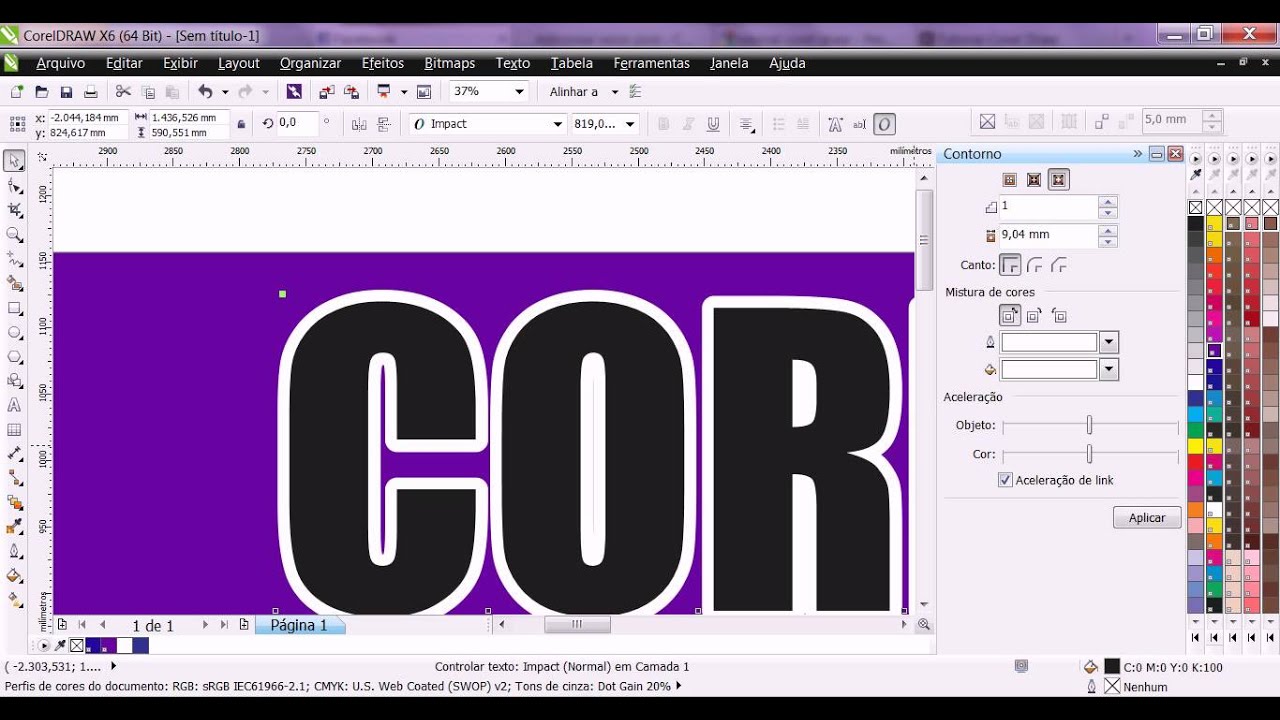Viewport: 1280px width, 720px height.
Task: Select clockwise contour color blend
Action: [x=1035, y=315]
